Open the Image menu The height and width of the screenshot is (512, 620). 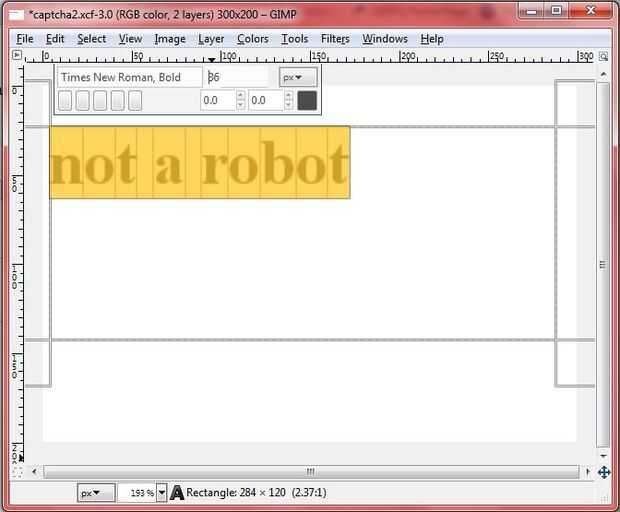tap(170, 39)
